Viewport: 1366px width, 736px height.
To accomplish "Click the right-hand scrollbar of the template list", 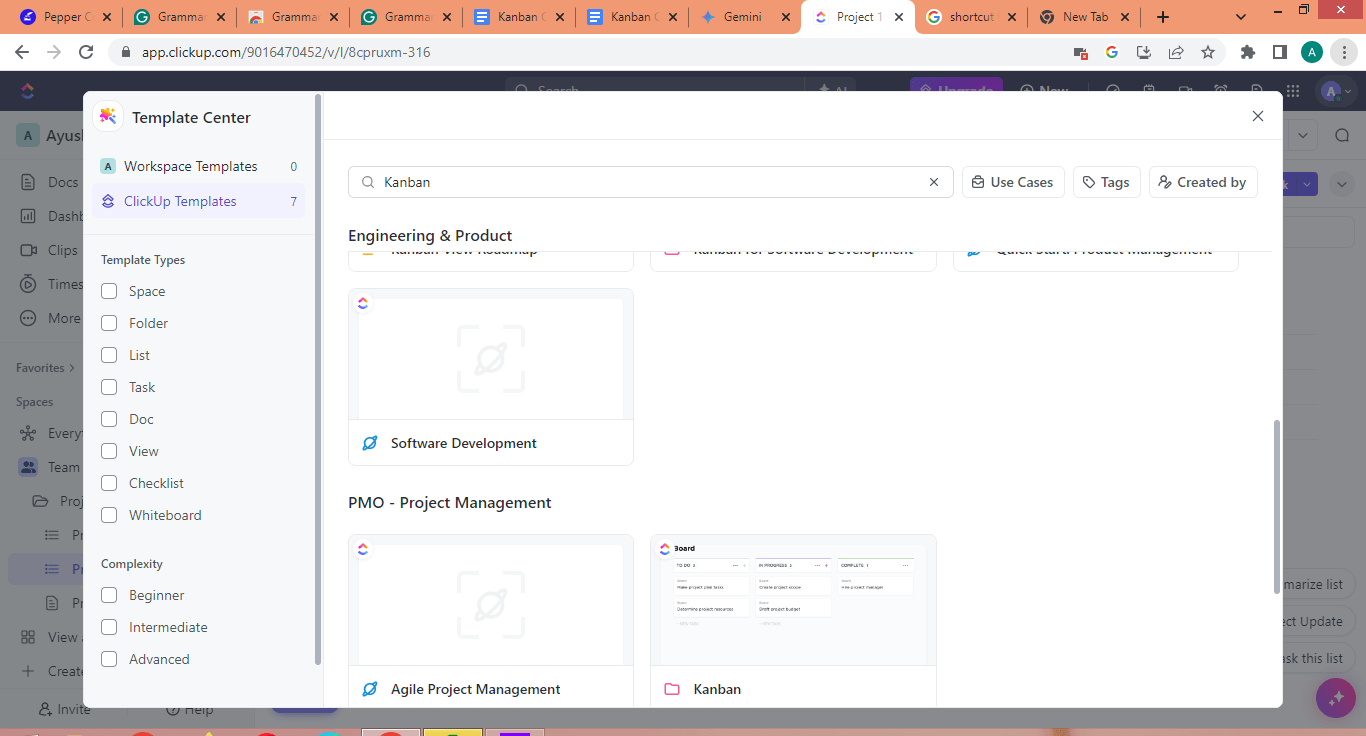I will (1275, 507).
